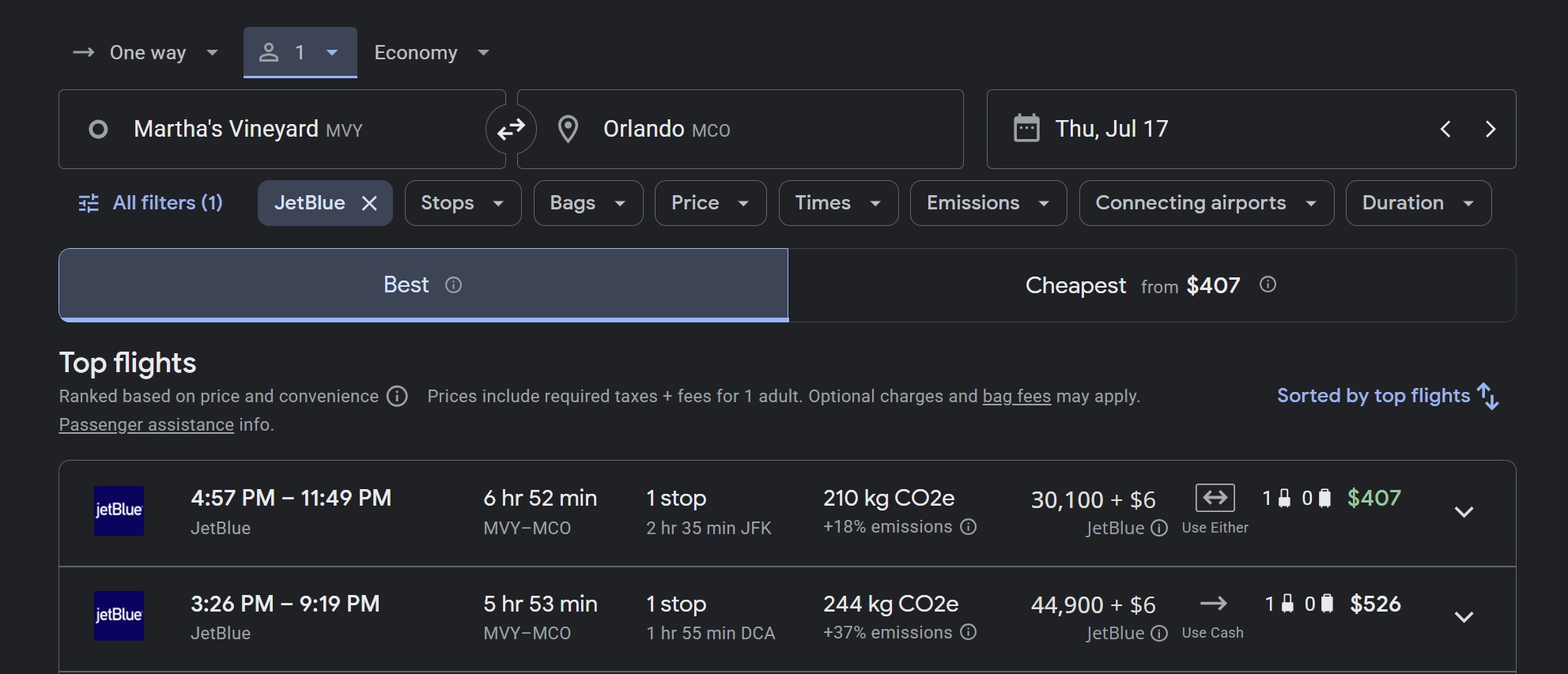Select the Cheapest from $407 tab

1152,285
